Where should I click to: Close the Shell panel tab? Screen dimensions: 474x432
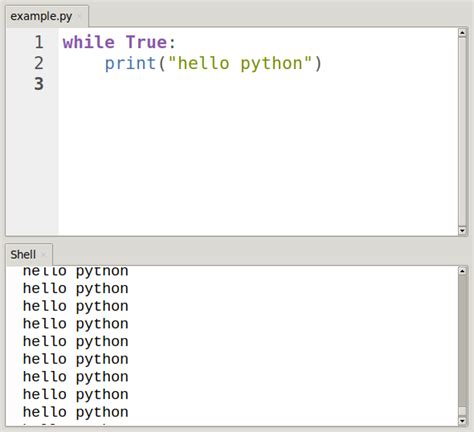click(x=43, y=255)
